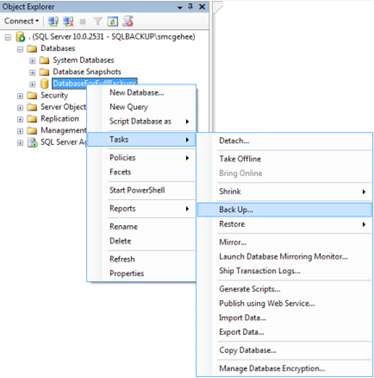
Task: Choose Facets from context menu
Action: pos(141,172)
